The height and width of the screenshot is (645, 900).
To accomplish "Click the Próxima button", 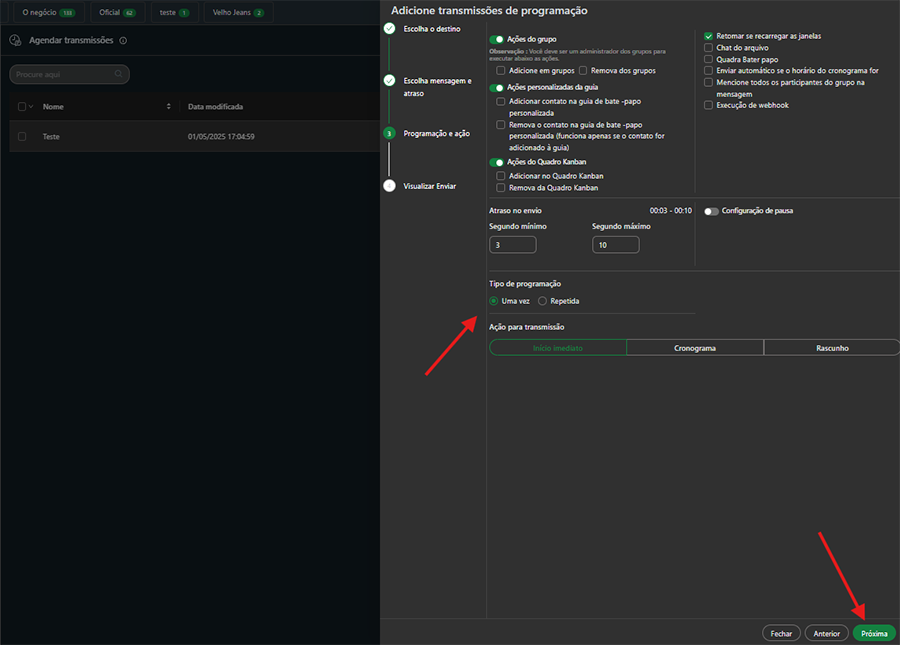I will [874, 633].
